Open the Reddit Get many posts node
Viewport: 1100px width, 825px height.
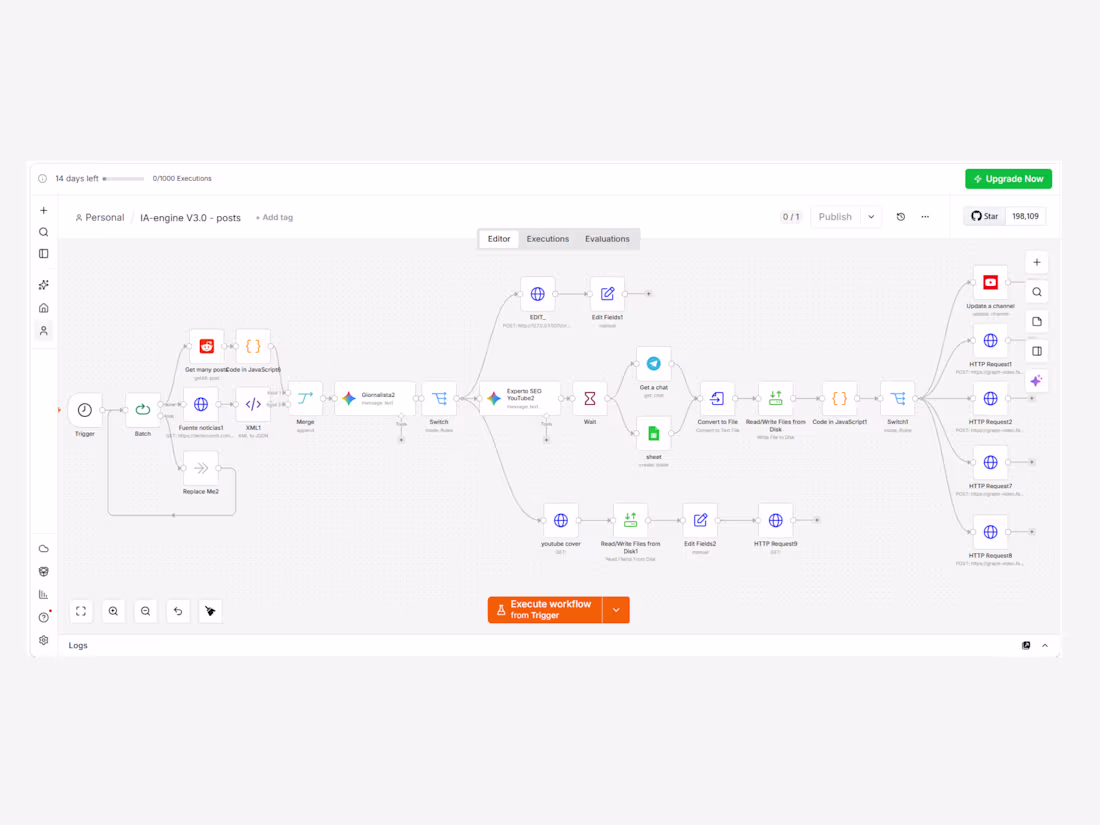[206, 346]
